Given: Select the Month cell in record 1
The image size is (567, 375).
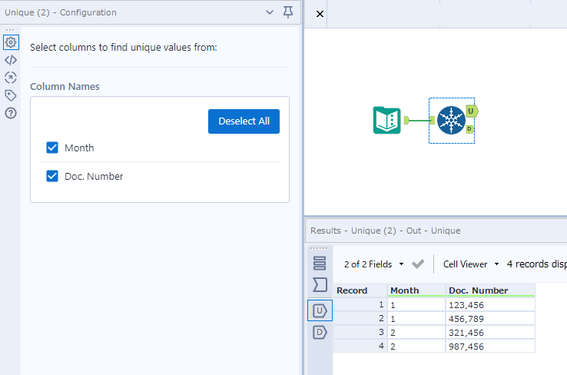Looking at the screenshot, I should (416, 305).
